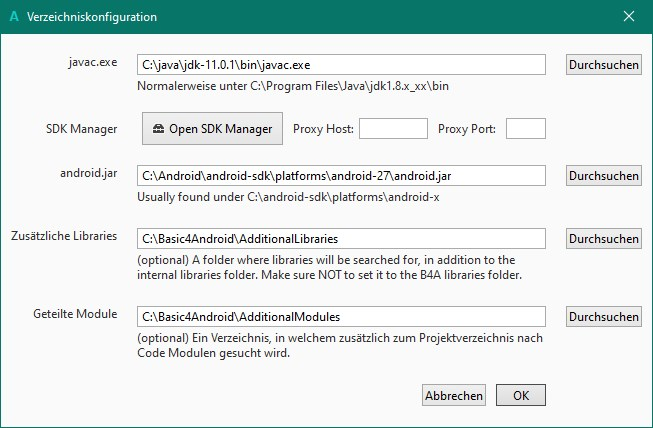
Task: Click the Zusätzliche Libraries path field
Action: pos(341,239)
